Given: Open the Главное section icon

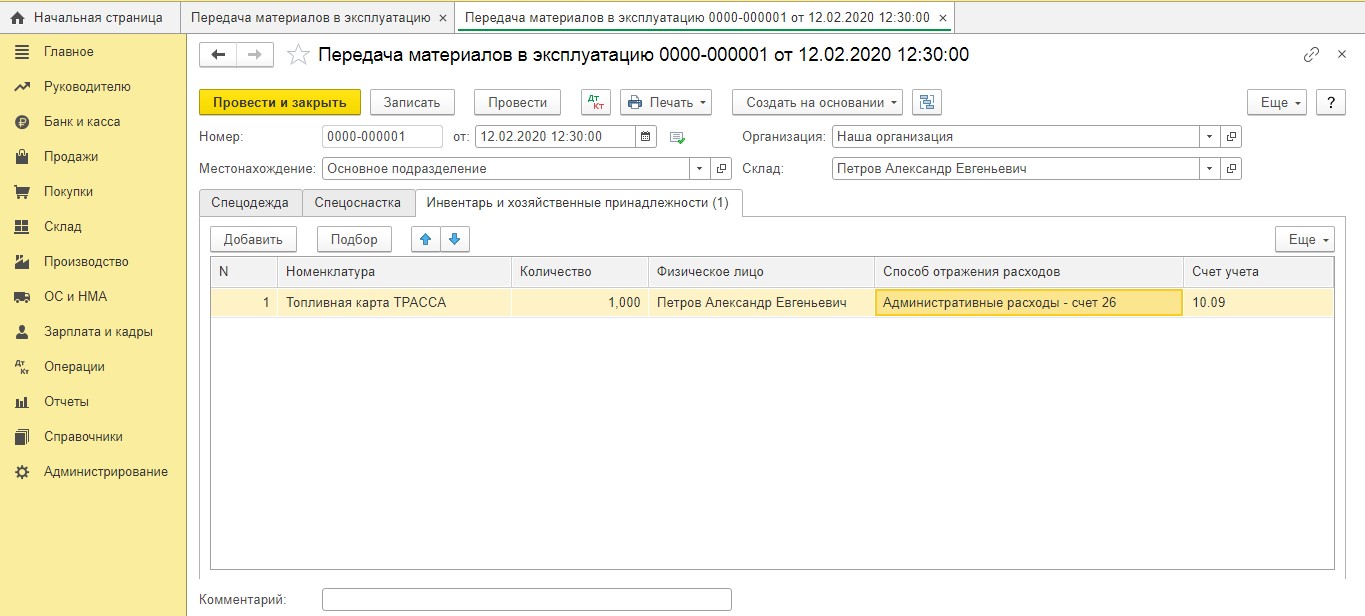Looking at the screenshot, I should tap(22, 52).
